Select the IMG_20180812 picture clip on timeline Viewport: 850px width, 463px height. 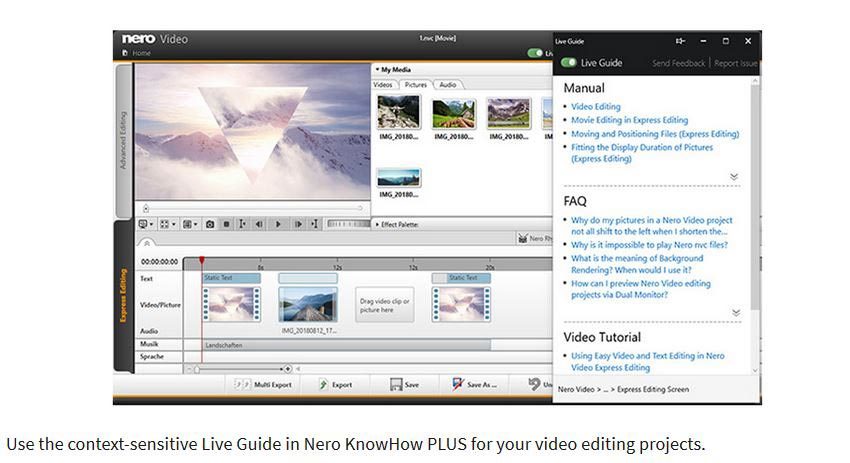pyautogui.click(x=308, y=305)
